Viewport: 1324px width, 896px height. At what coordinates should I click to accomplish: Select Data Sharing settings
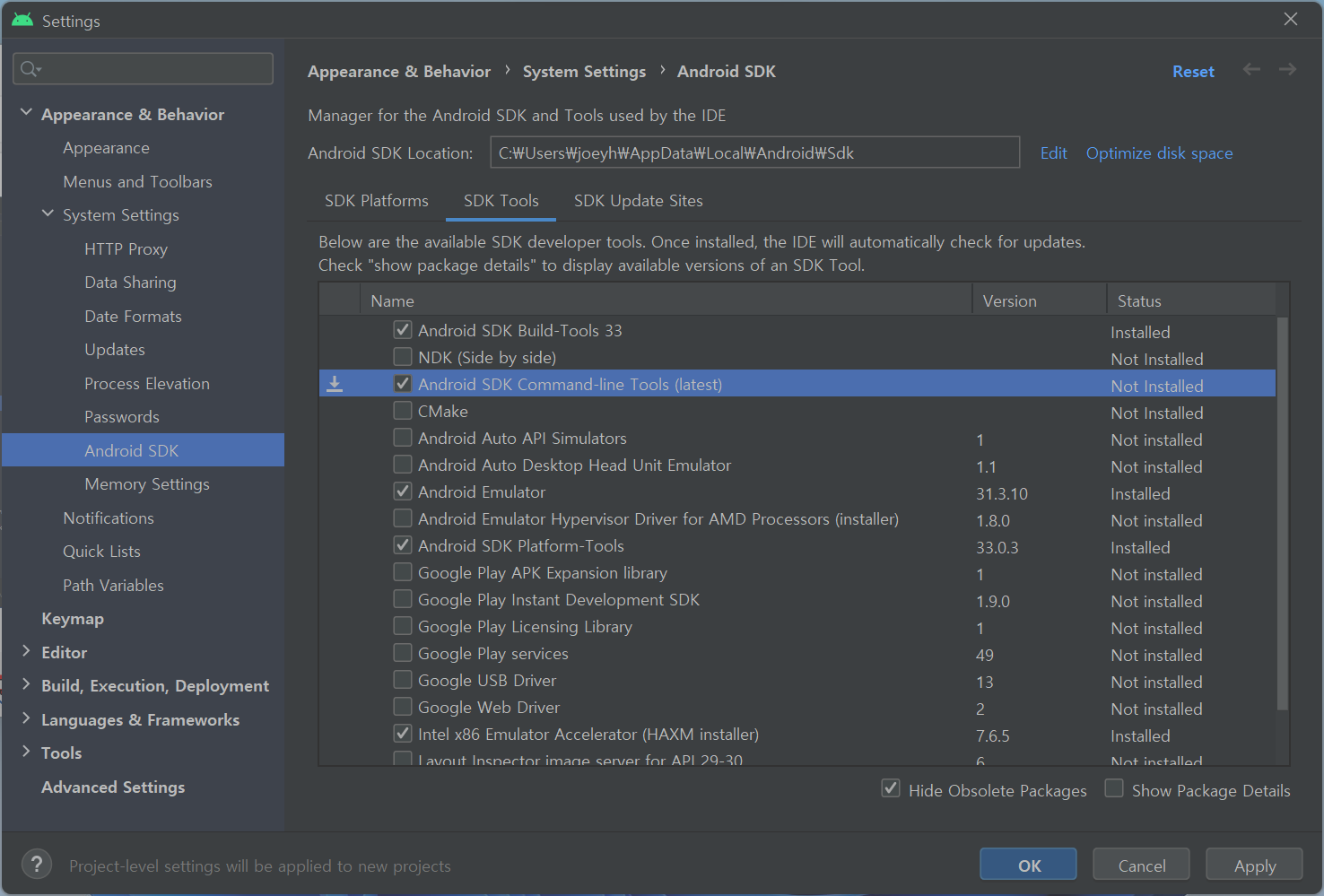point(130,283)
